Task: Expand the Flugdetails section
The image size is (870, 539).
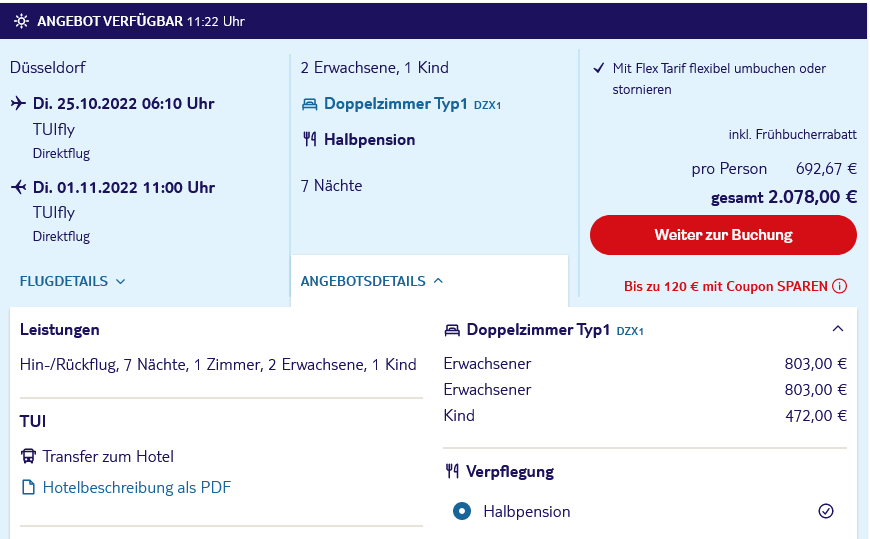Action: (72, 281)
